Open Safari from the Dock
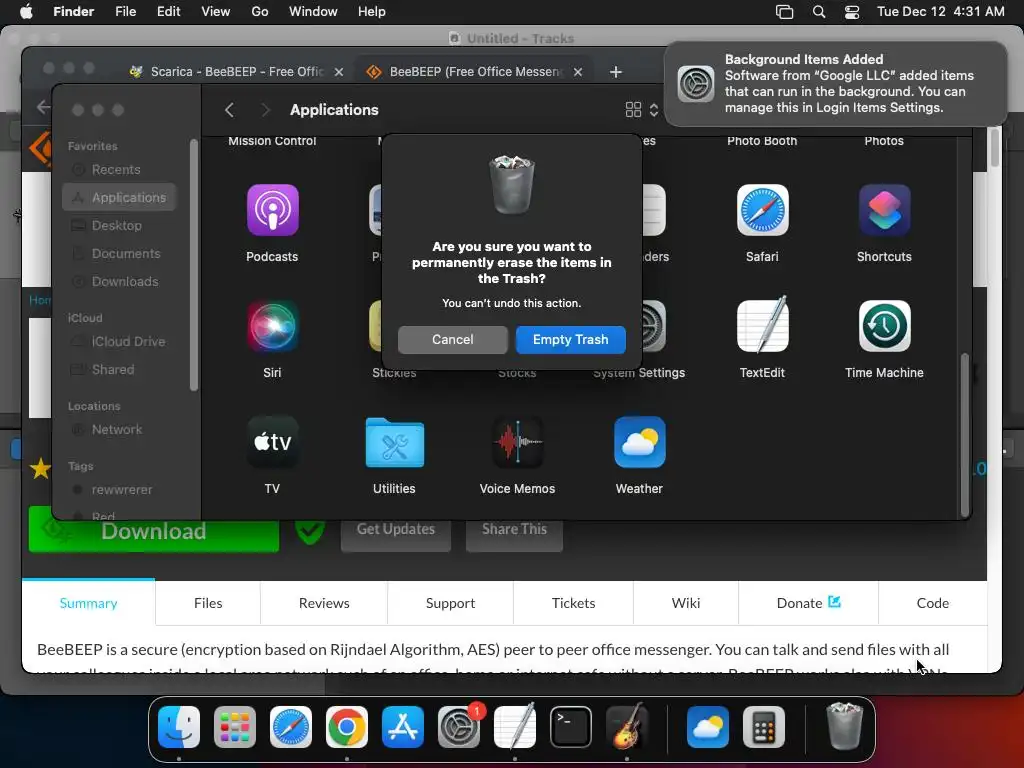This screenshot has height=768, width=1024. click(291, 727)
